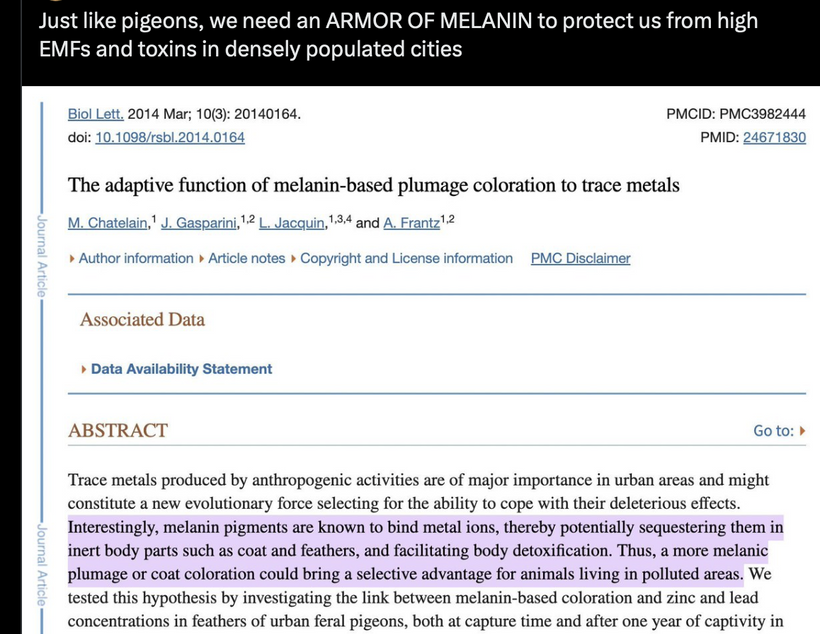Click the PMCID PMC3982444 identifier

point(735,114)
